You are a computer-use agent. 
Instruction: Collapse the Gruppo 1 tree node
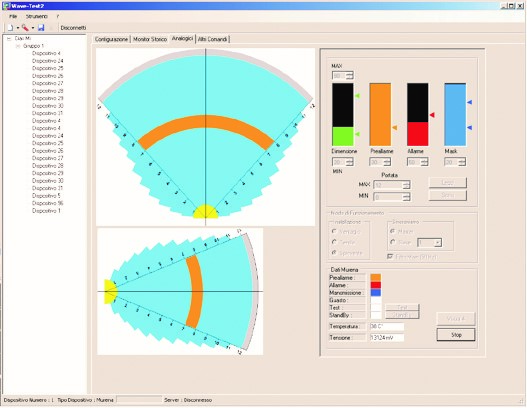(x=18, y=46)
